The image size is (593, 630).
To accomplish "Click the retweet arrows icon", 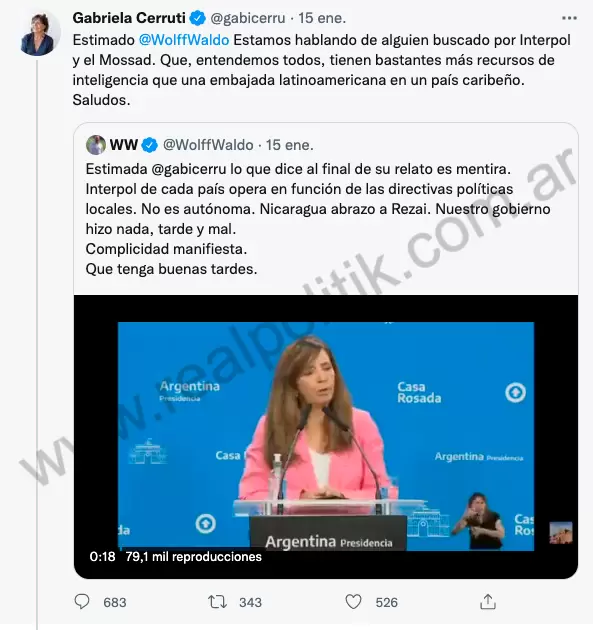I will click(217, 602).
